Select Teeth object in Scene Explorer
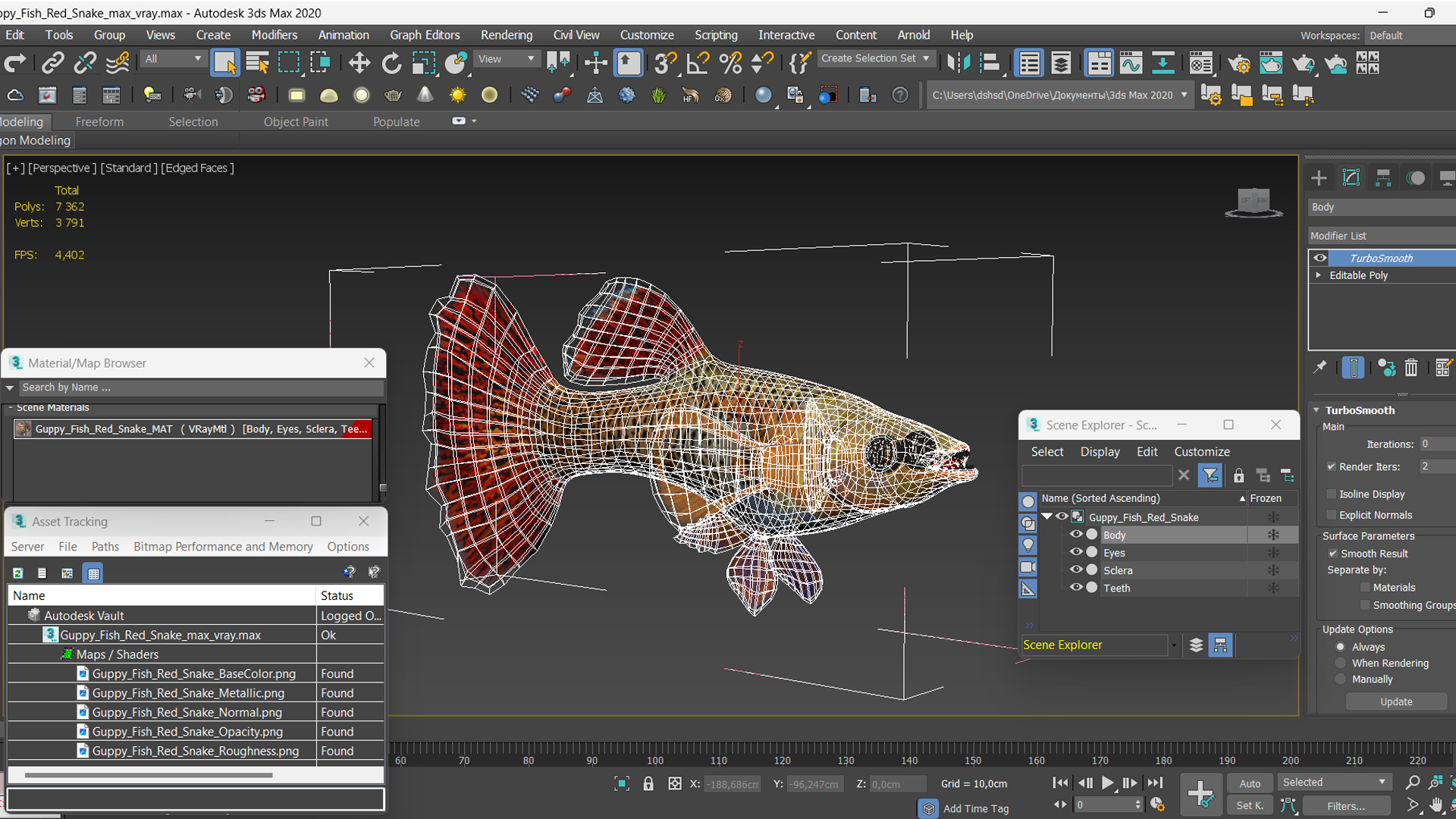 (x=1116, y=588)
